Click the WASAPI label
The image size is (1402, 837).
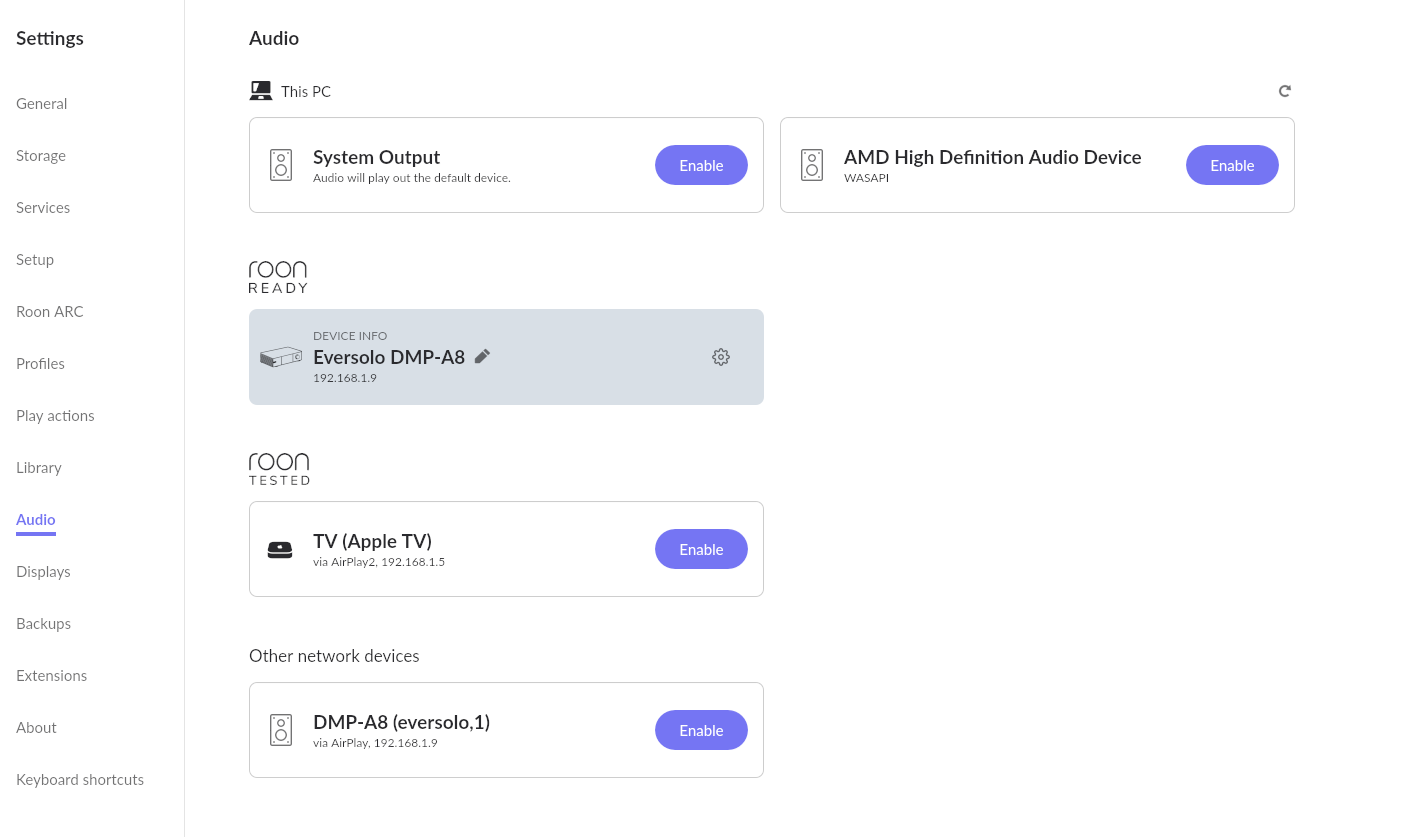pyautogui.click(x=866, y=178)
